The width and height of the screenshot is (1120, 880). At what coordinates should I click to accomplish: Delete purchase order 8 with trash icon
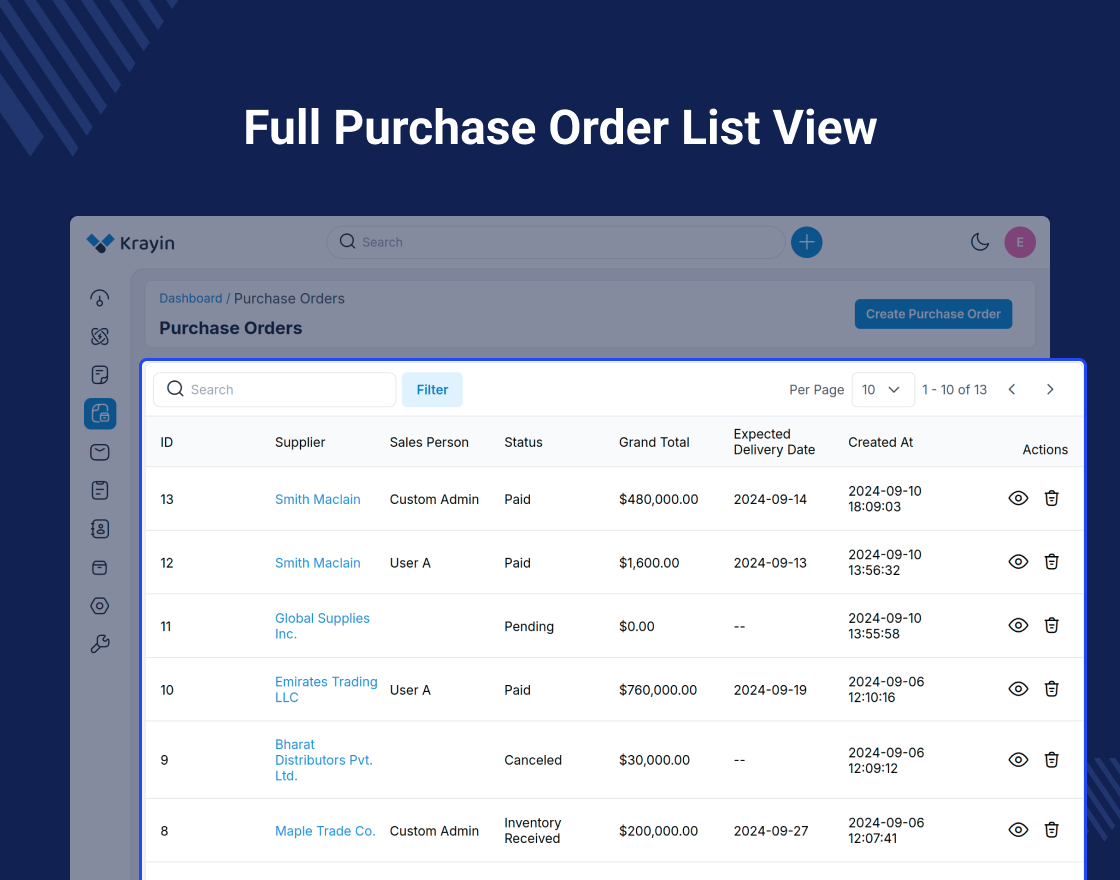pyautogui.click(x=1051, y=829)
